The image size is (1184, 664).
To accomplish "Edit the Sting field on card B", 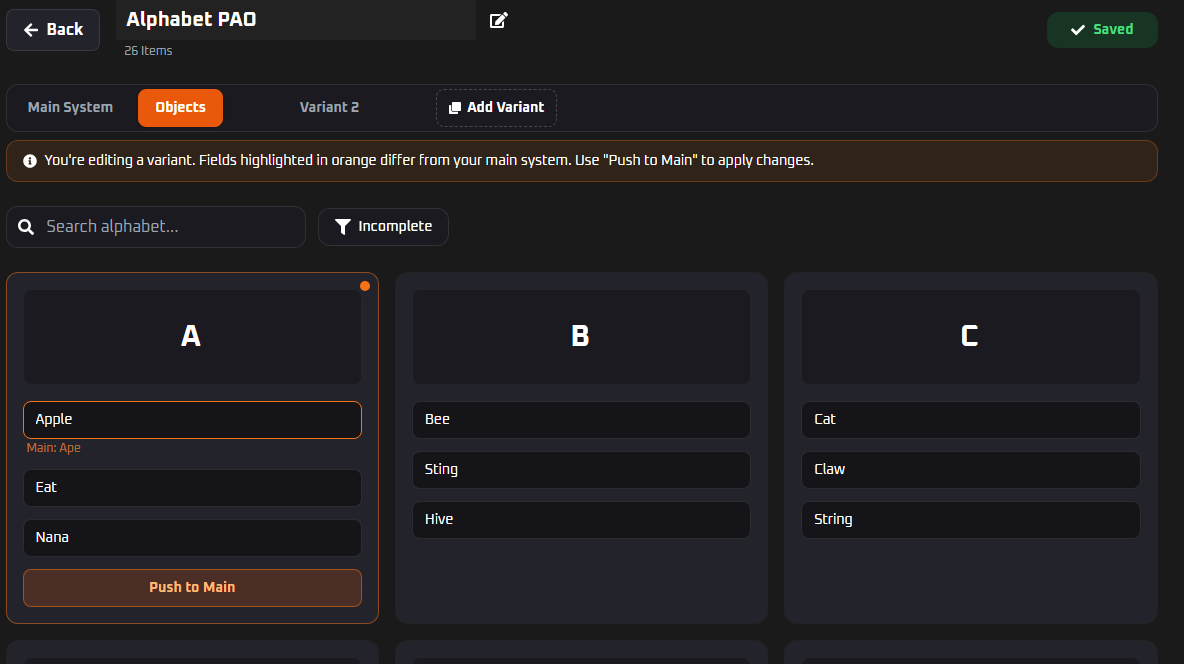I will (x=581, y=470).
